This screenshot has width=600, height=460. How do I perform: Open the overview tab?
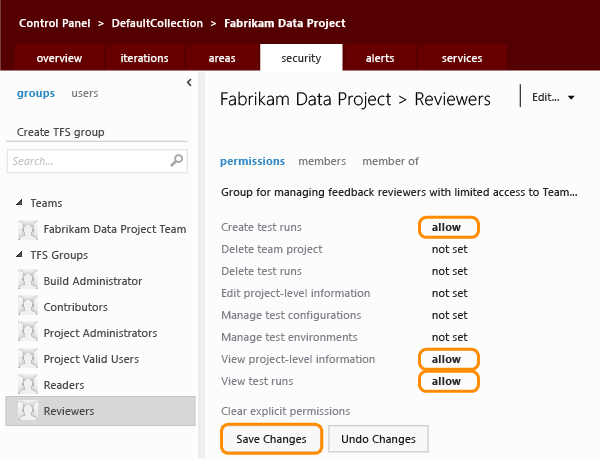click(x=59, y=58)
